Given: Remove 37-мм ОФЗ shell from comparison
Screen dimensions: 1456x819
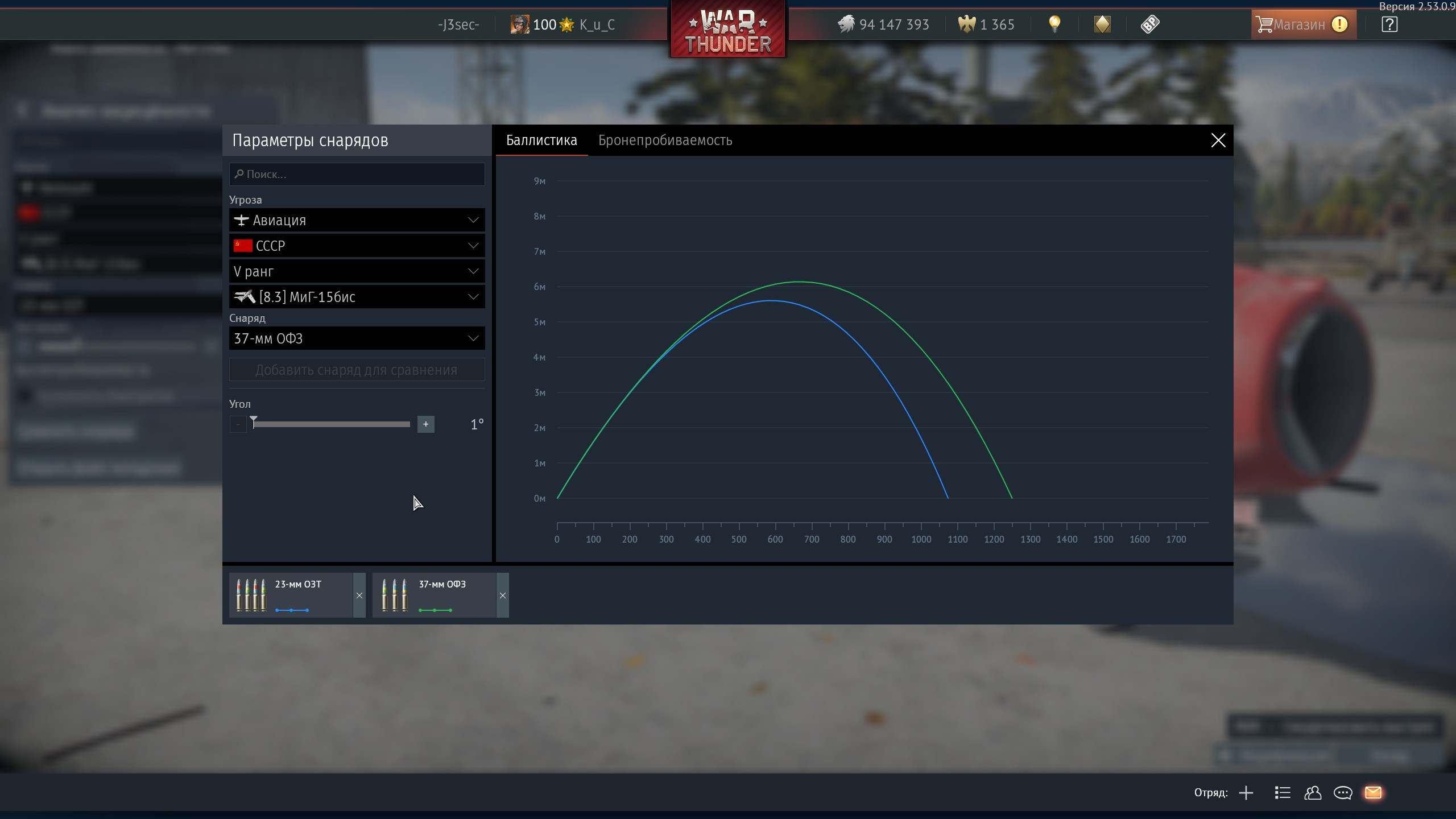Looking at the screenshot, I should pyautogui.click(x=503, y=595).
